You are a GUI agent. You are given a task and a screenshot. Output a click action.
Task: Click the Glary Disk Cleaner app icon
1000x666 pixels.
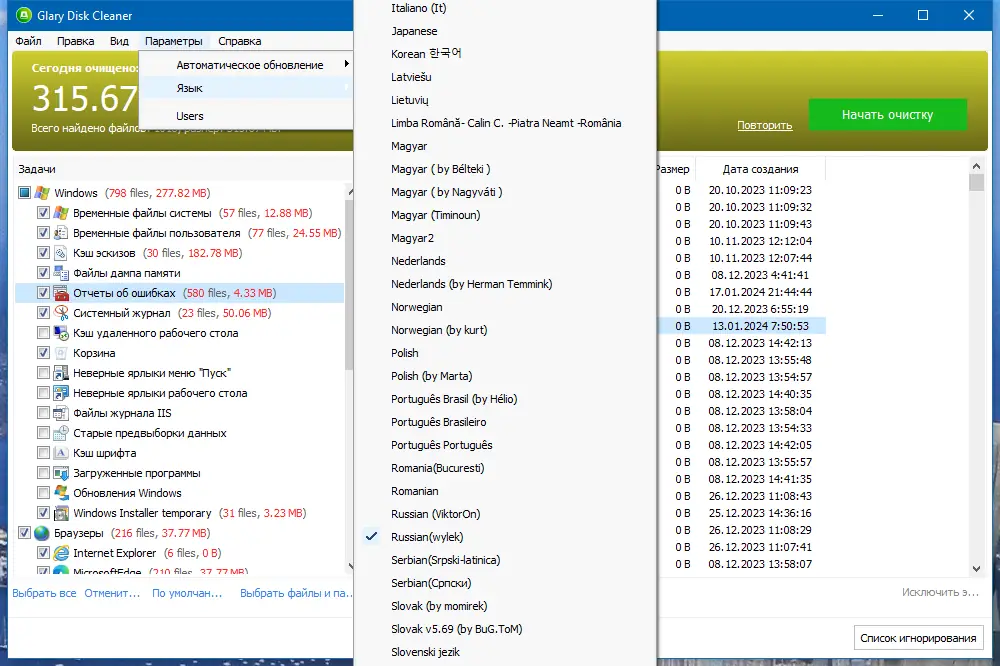coord(24,15)
